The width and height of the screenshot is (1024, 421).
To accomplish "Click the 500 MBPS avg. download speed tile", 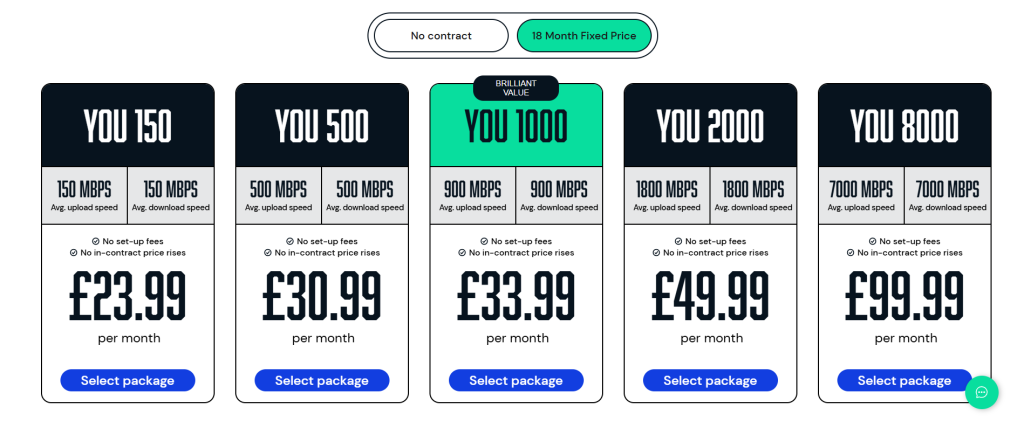I will point(365,196).
